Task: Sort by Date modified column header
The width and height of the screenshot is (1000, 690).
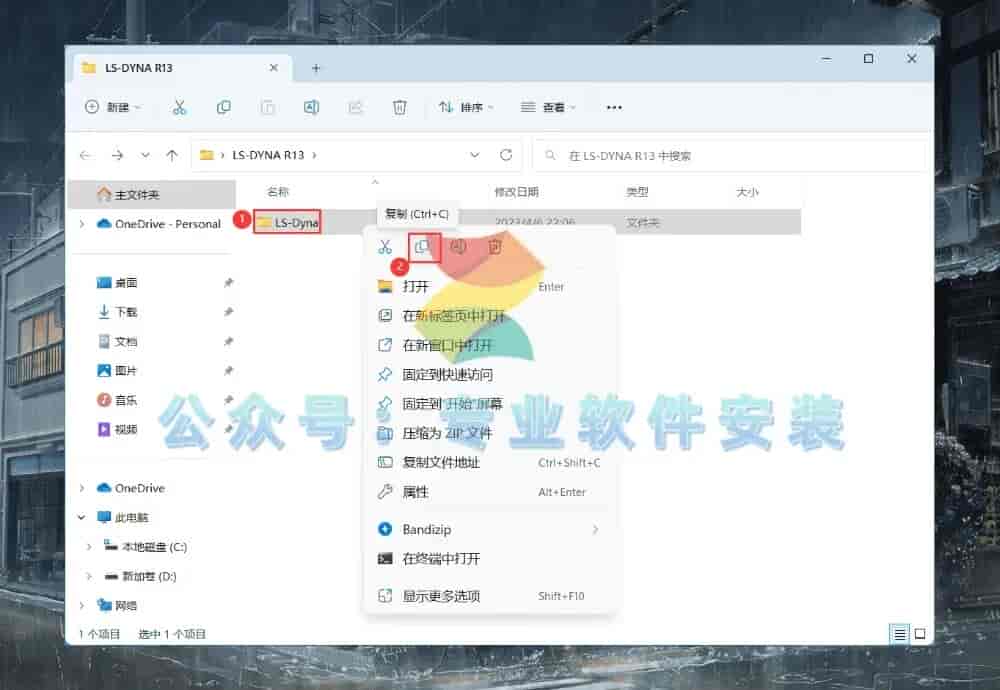Action: tap(517, 192)
